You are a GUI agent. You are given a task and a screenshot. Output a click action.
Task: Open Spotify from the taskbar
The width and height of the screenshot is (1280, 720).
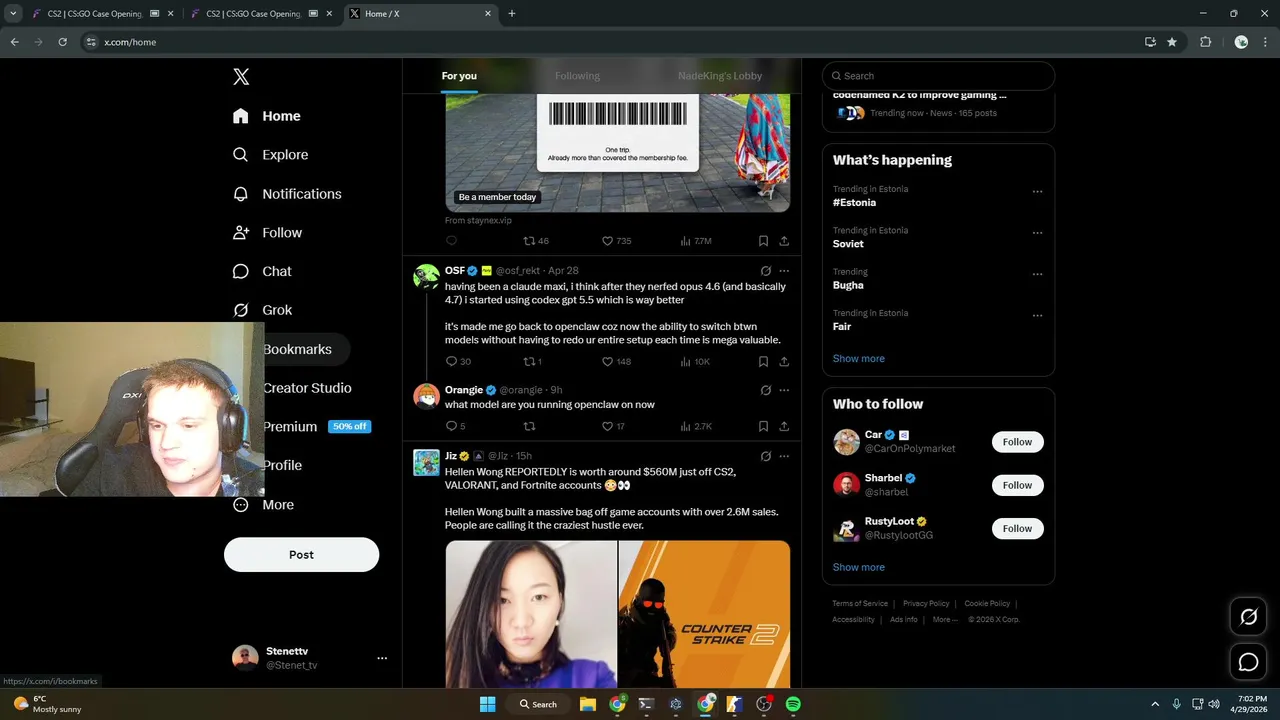(x=793, y=704)
